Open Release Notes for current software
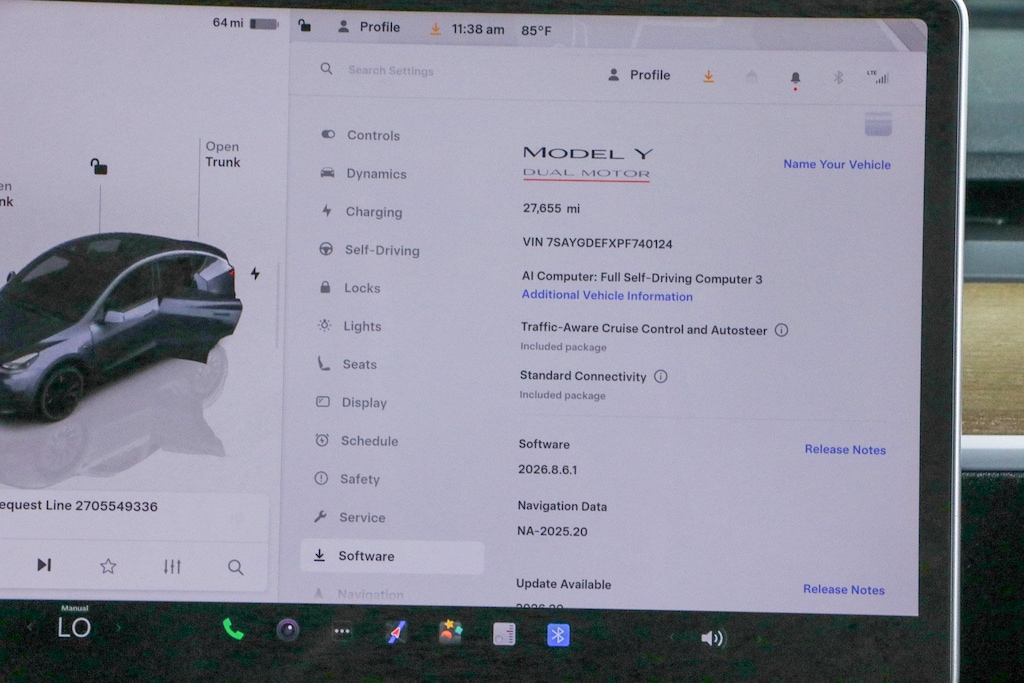 845,449
